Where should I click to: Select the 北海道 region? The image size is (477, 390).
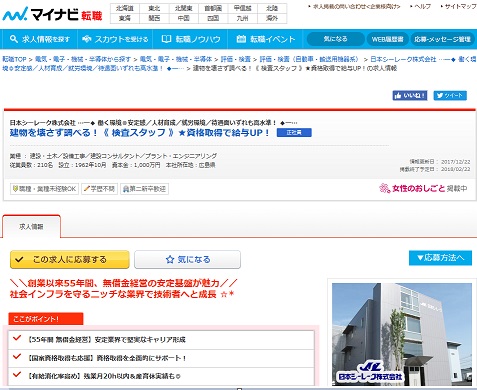tap(125, 8)
